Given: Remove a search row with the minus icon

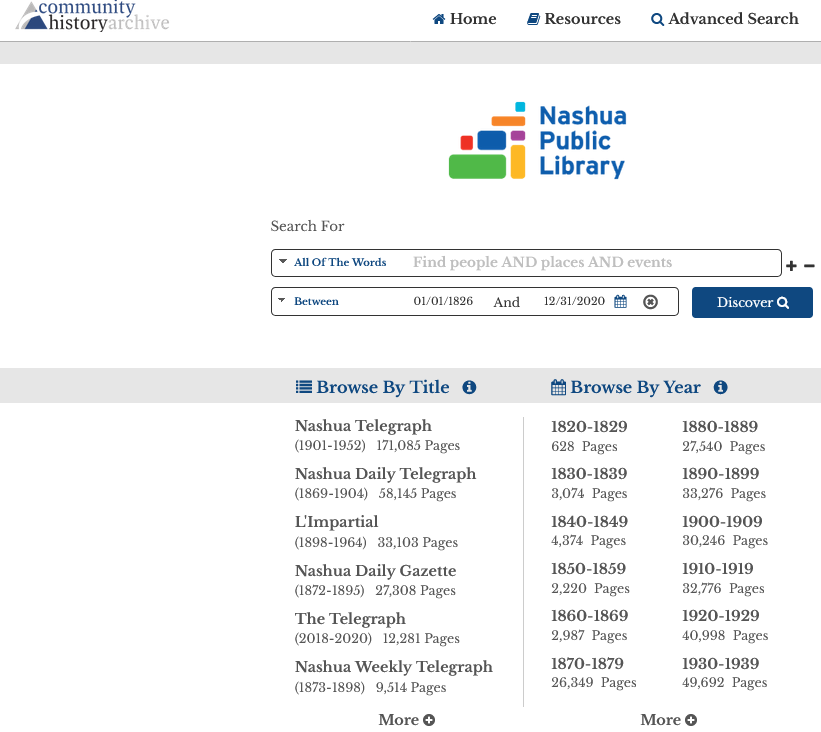Looking at the screenshot, I should click(x=810, y=266).
